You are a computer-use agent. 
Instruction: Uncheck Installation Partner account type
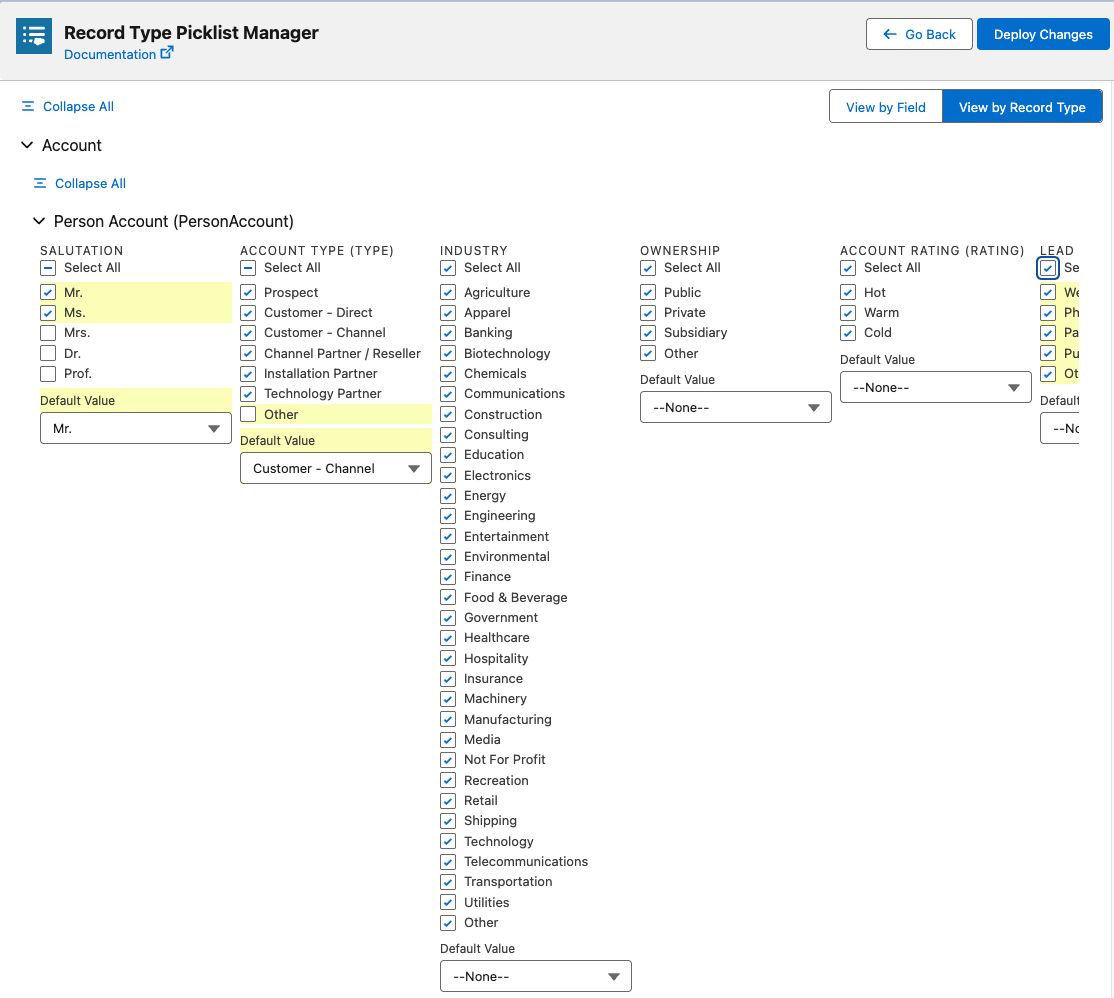coord(248,374)
